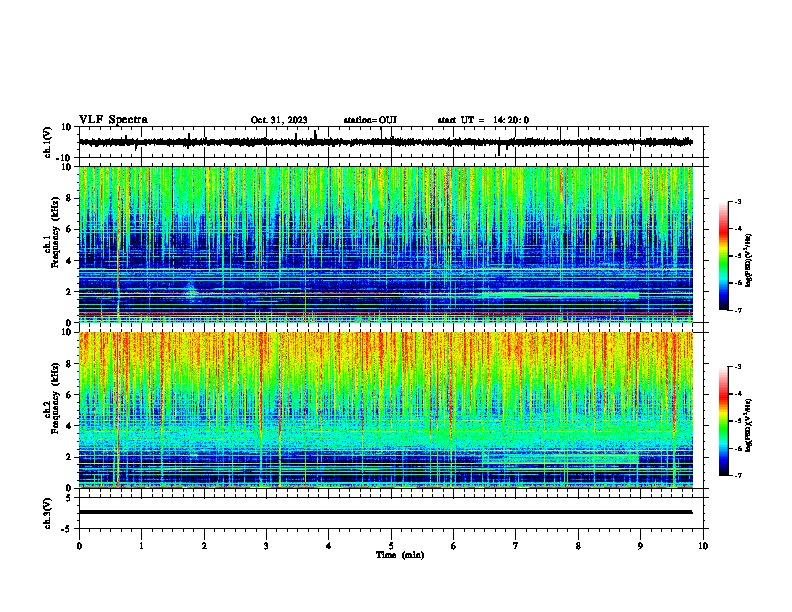The width and height of the screenshot is (792, 612).
Task: Click the "-7" label on ch.2 color bar
Action: pyautogui.click(x=737, y=476)
